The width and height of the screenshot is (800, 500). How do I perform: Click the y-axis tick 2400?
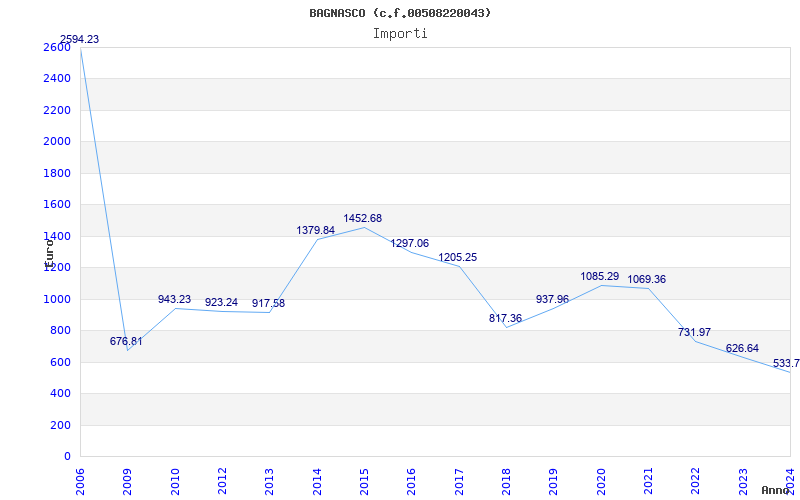pyautogui.click(x=57, y=79)
